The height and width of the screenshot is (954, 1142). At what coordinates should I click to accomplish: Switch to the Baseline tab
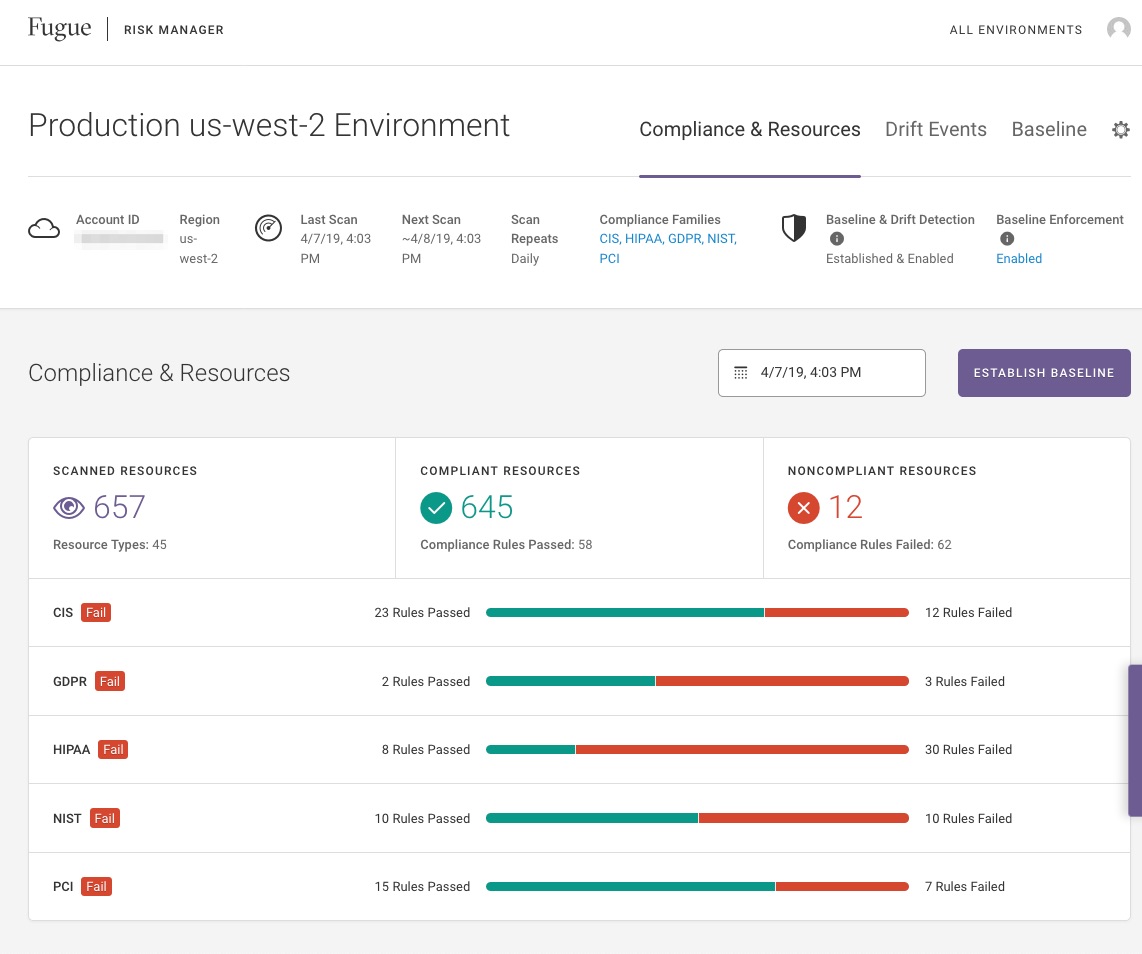(x=1049, y=130)
